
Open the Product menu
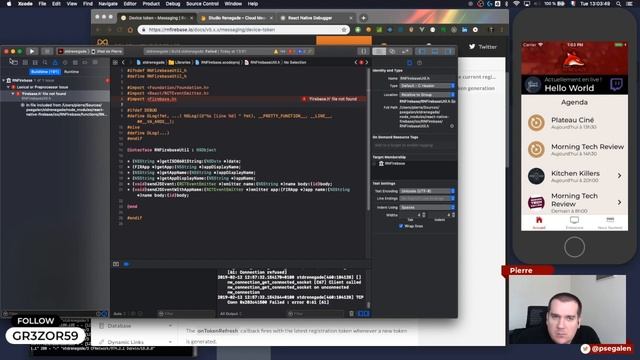151,4
